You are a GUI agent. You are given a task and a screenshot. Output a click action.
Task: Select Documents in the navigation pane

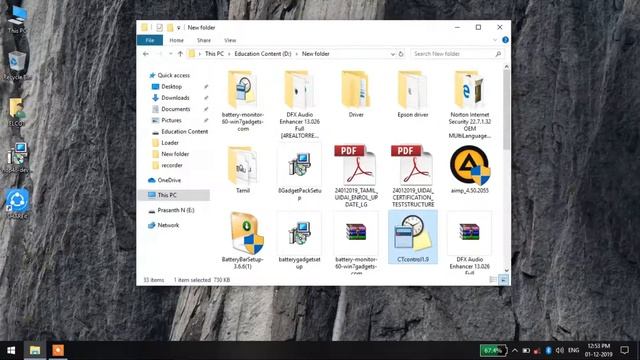(176, 109)
